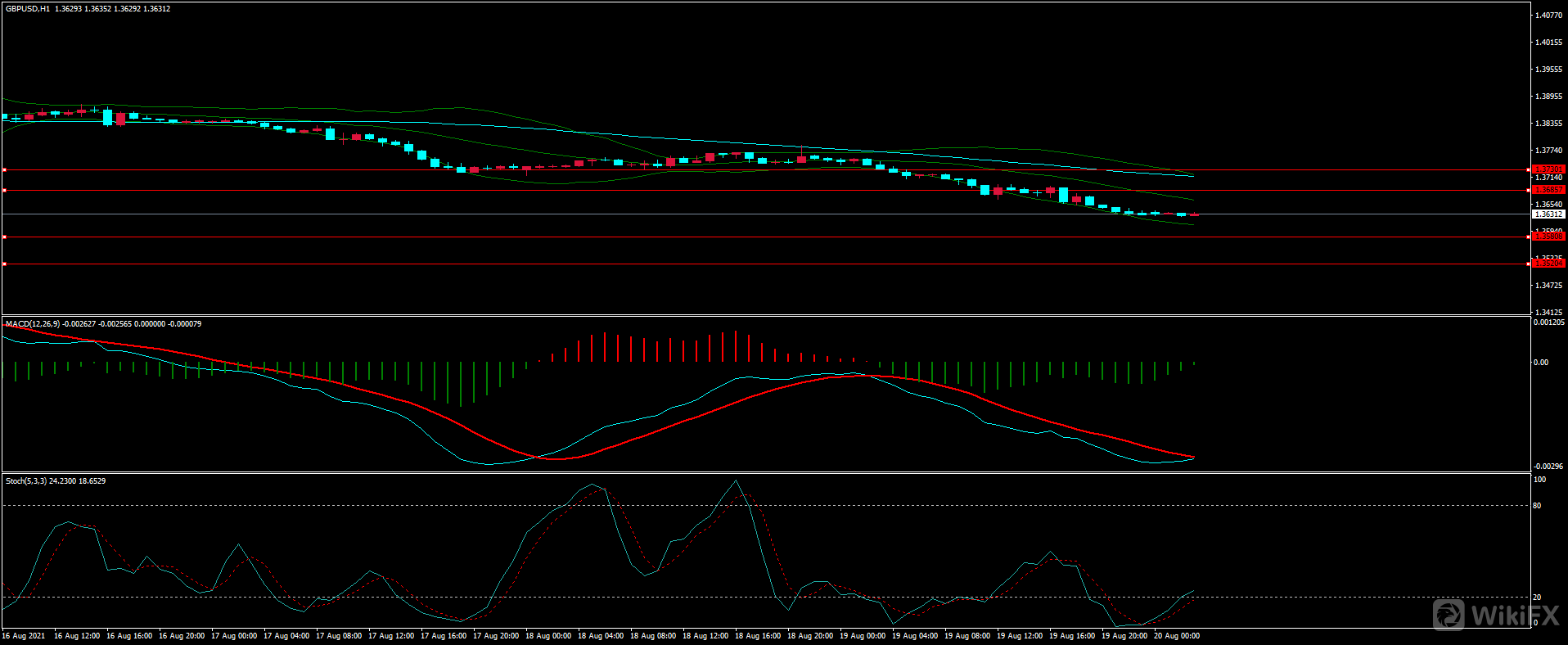Grab the left handle of the 1.35808 line
The height and width of the screenshot is (645, 1568).
coord(4,237)
